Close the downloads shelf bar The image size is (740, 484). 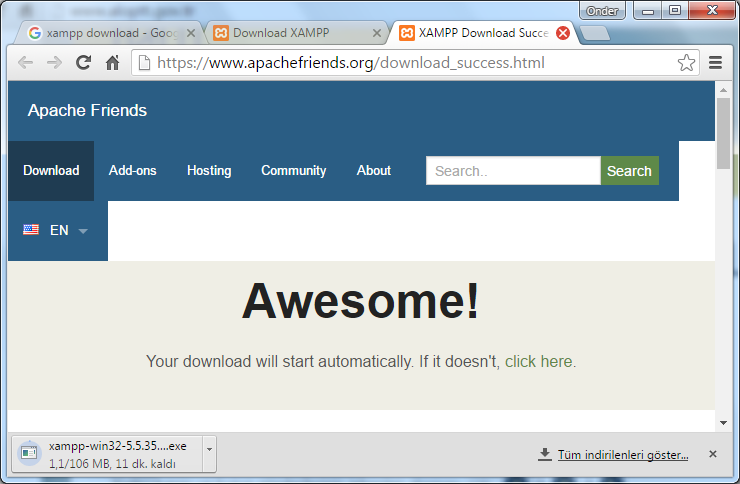(713, 454)
